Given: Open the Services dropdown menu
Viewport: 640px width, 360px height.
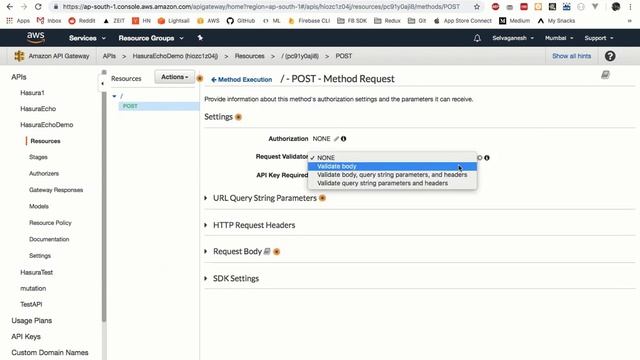Looking at the screenshot, I should coord(87,38).
